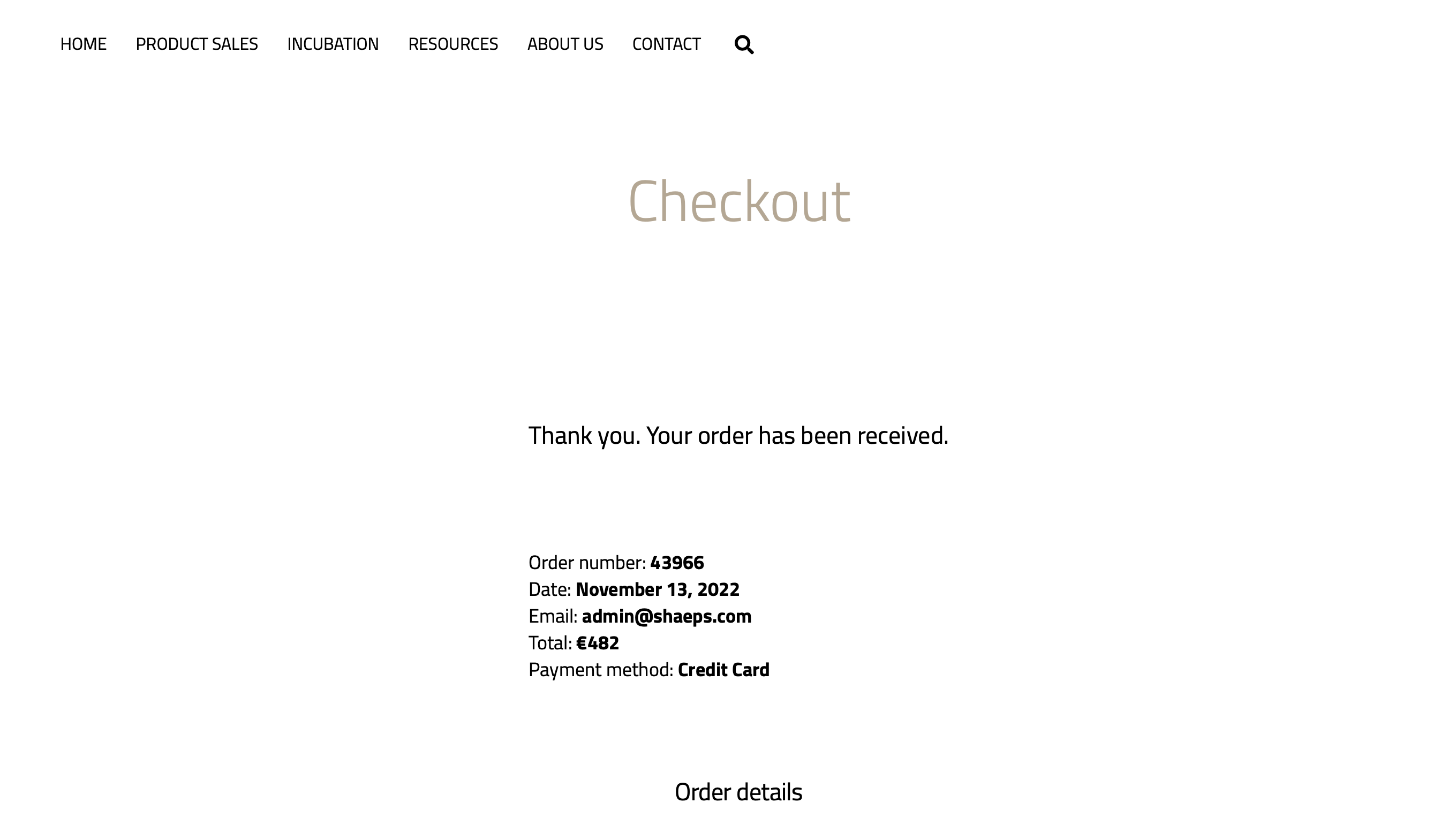Open the CONTACT page
1456x833 pixels.
point(667,44)
